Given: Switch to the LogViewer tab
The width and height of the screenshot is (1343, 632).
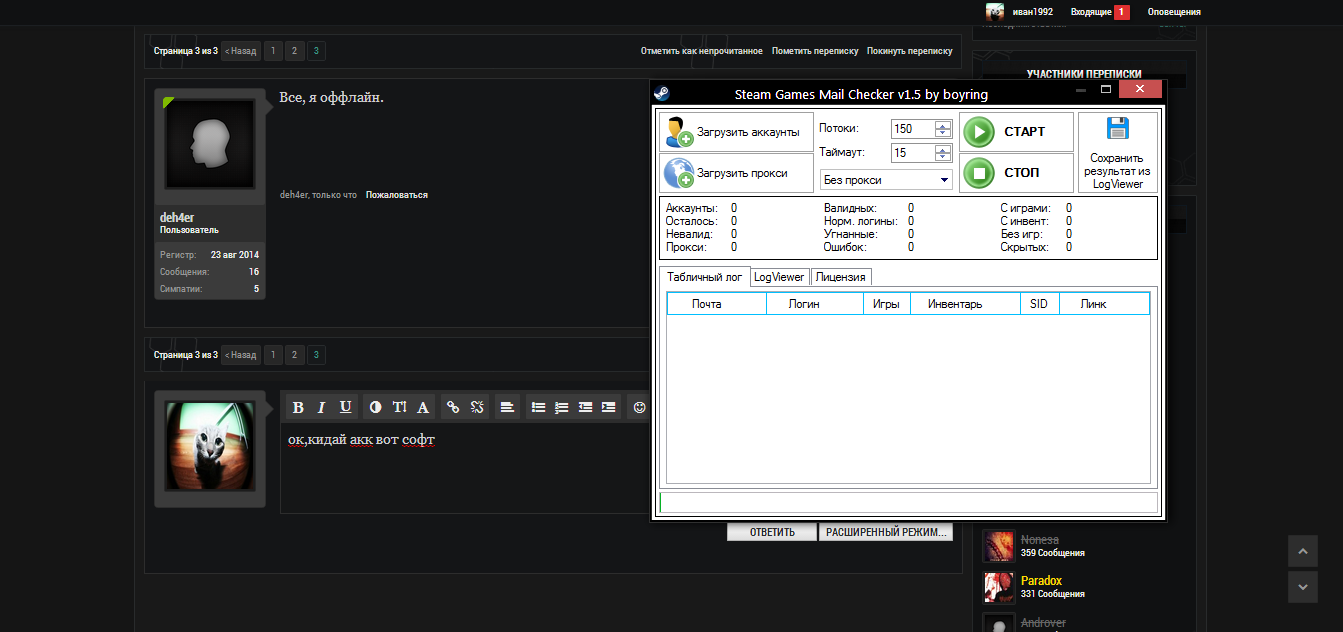Looking at the screenshot, I should pos(779,277).
